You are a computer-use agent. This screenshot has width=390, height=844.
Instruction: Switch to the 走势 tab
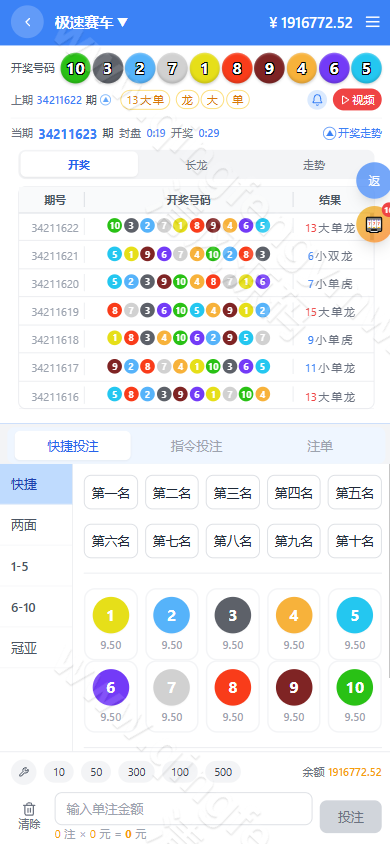[314, 165]
